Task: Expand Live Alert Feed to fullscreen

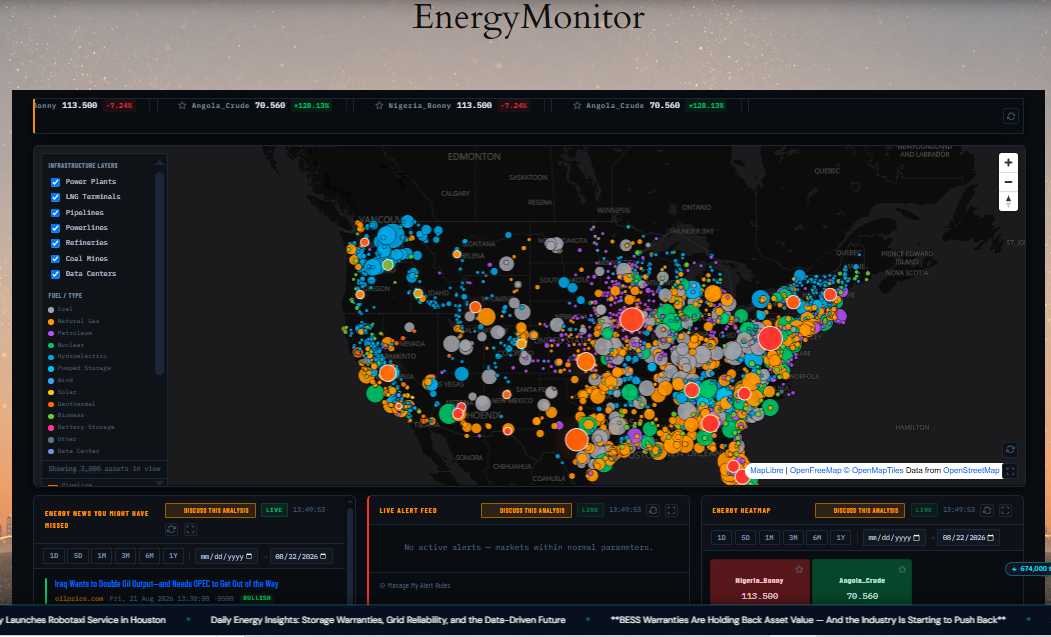Action: tap(672, 510)
